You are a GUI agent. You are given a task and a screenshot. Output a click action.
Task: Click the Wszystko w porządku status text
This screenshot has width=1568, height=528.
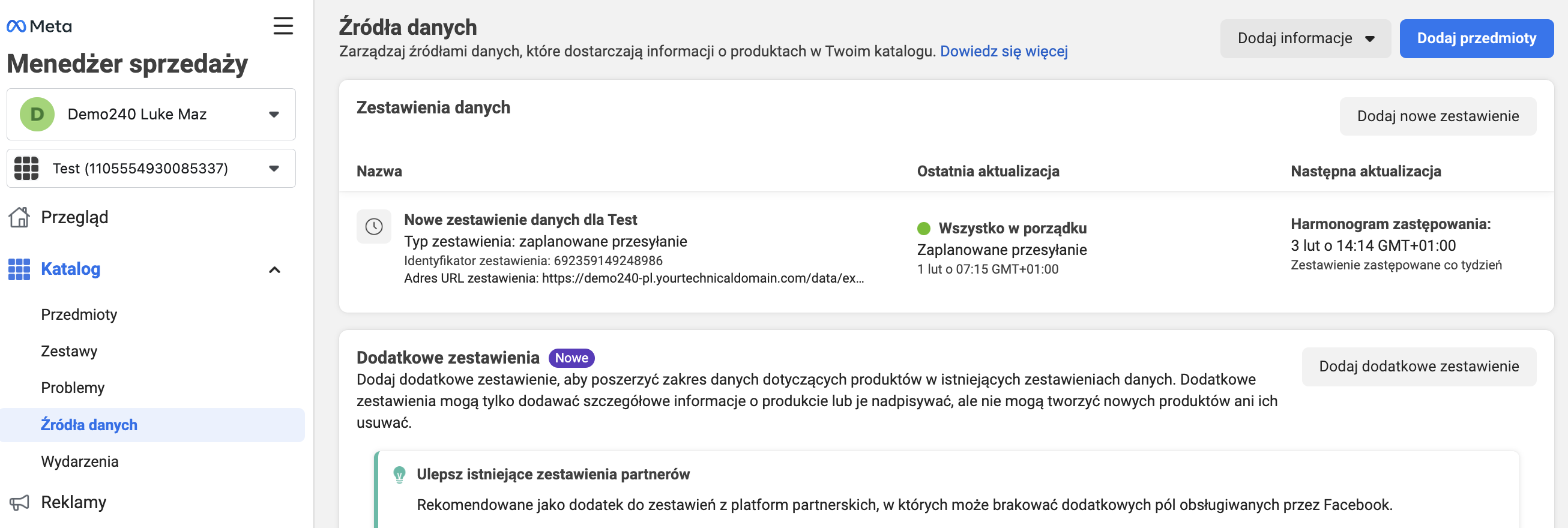pyautogui.click(x=1012, y=228)
